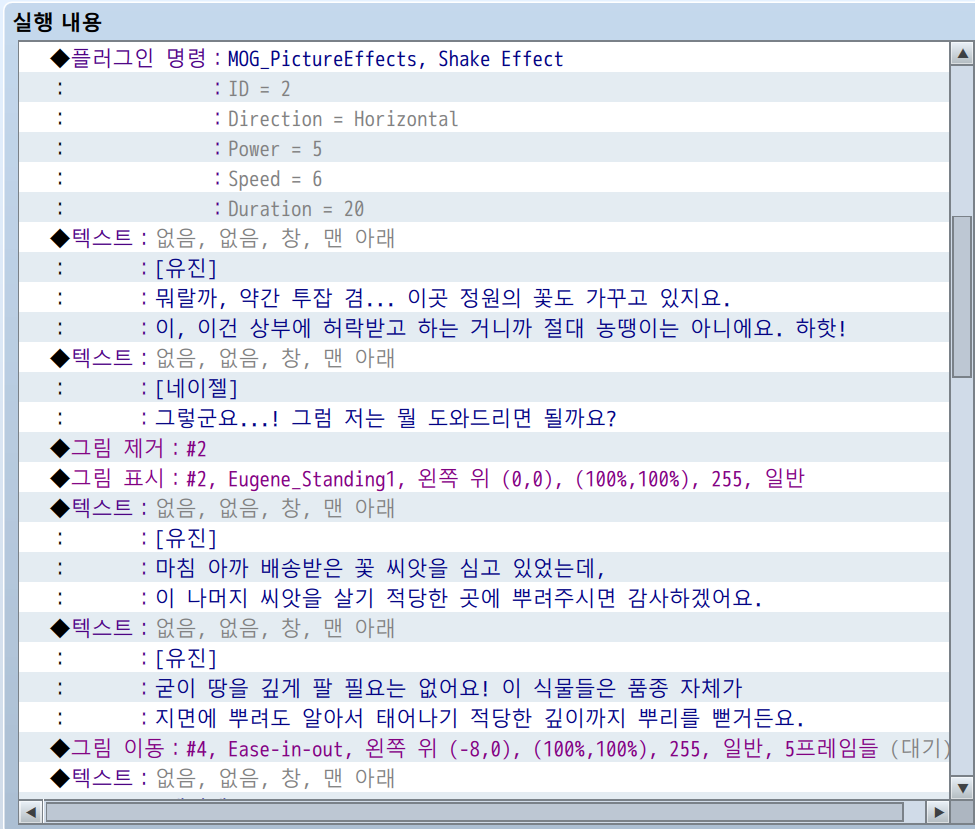This screenshot has width=975, height=829.
Task: Click the horizontal scrollbar thumb
Action: point(474,812)
